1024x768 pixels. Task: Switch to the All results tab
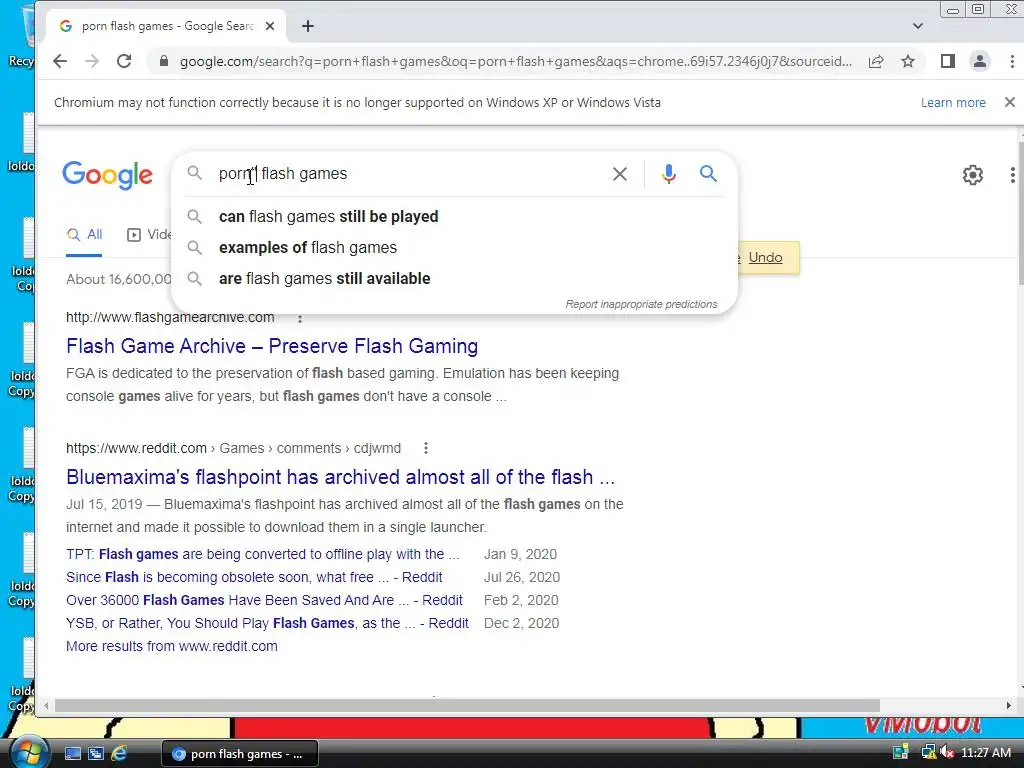(85, 234)
